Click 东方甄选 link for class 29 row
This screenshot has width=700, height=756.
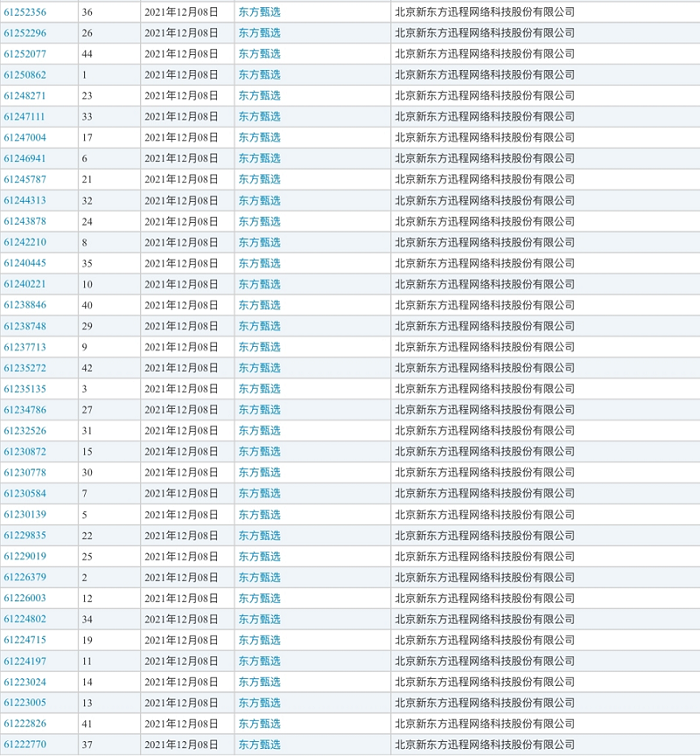pos(259,327)
